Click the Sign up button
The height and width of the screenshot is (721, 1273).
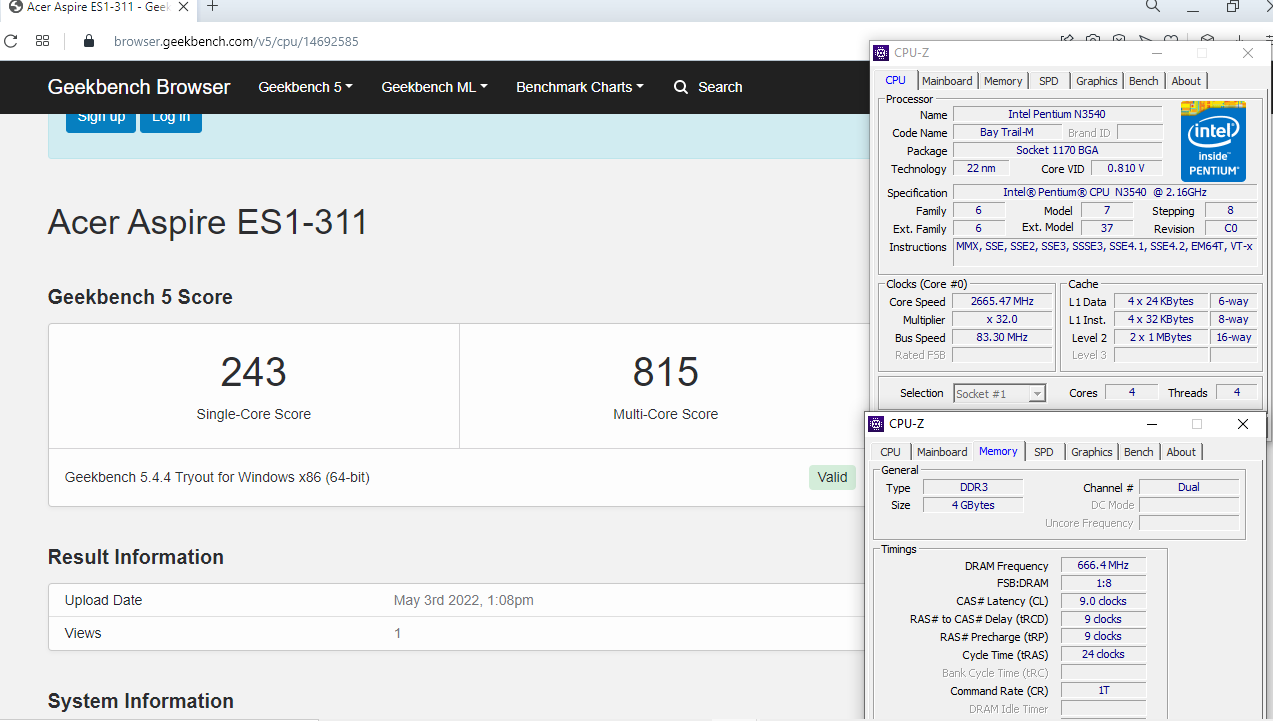[x=101, y=118]
